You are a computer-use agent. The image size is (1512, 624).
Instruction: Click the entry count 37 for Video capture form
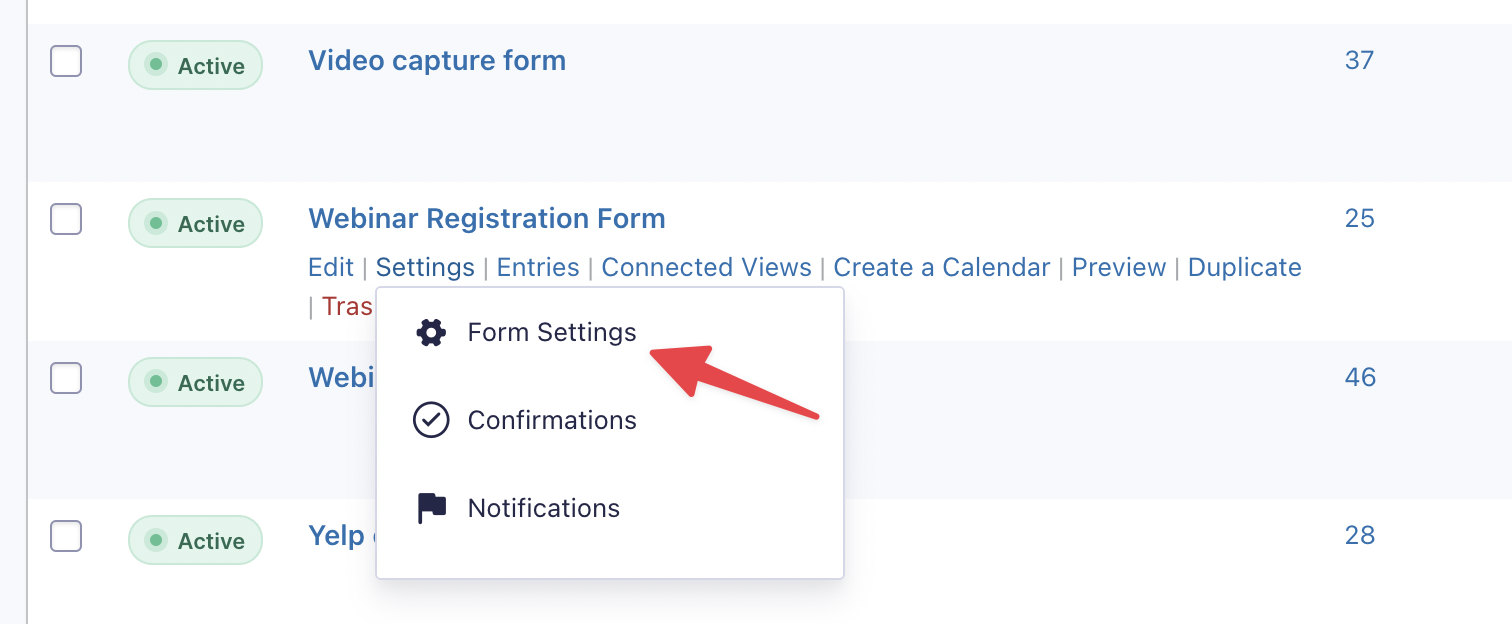click(x=1360, y=60)
